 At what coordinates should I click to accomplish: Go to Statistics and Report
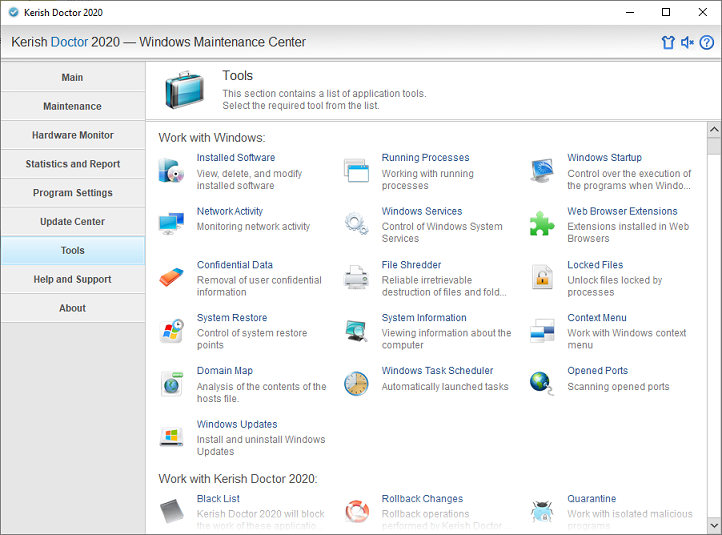73,164
